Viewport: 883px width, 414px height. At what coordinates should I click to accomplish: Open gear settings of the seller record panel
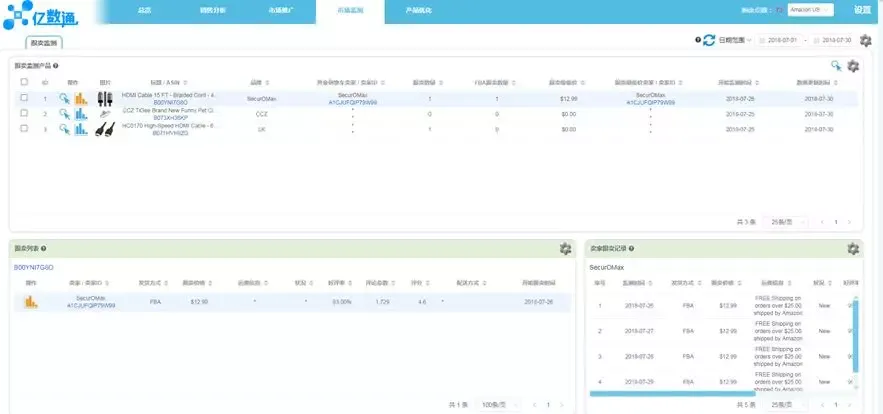(853, 248)
